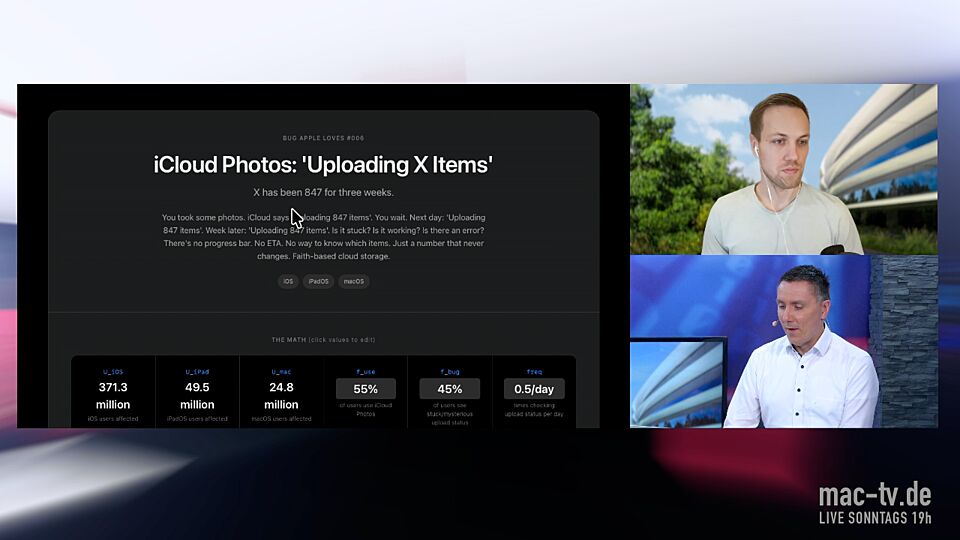Click the 24.8 million Mac users value
The width and height of the screenshot is (960, 540).
[x=281, y=395]
